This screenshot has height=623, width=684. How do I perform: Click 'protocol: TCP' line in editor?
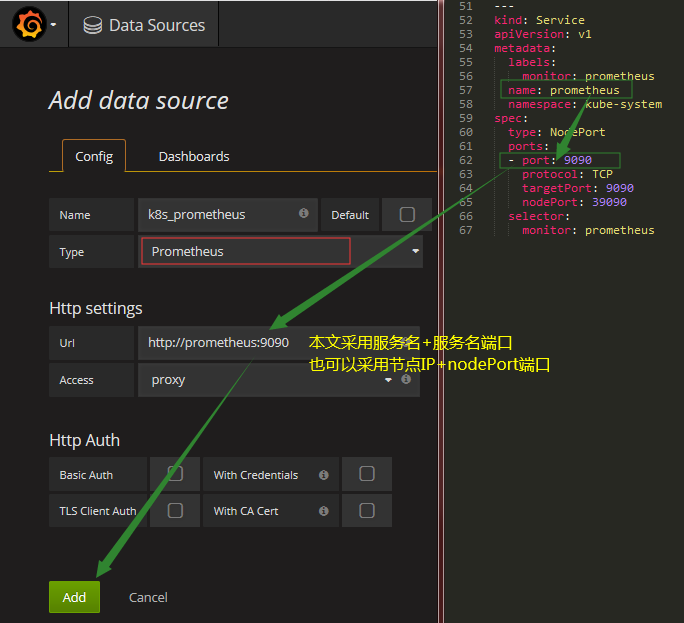567,174
